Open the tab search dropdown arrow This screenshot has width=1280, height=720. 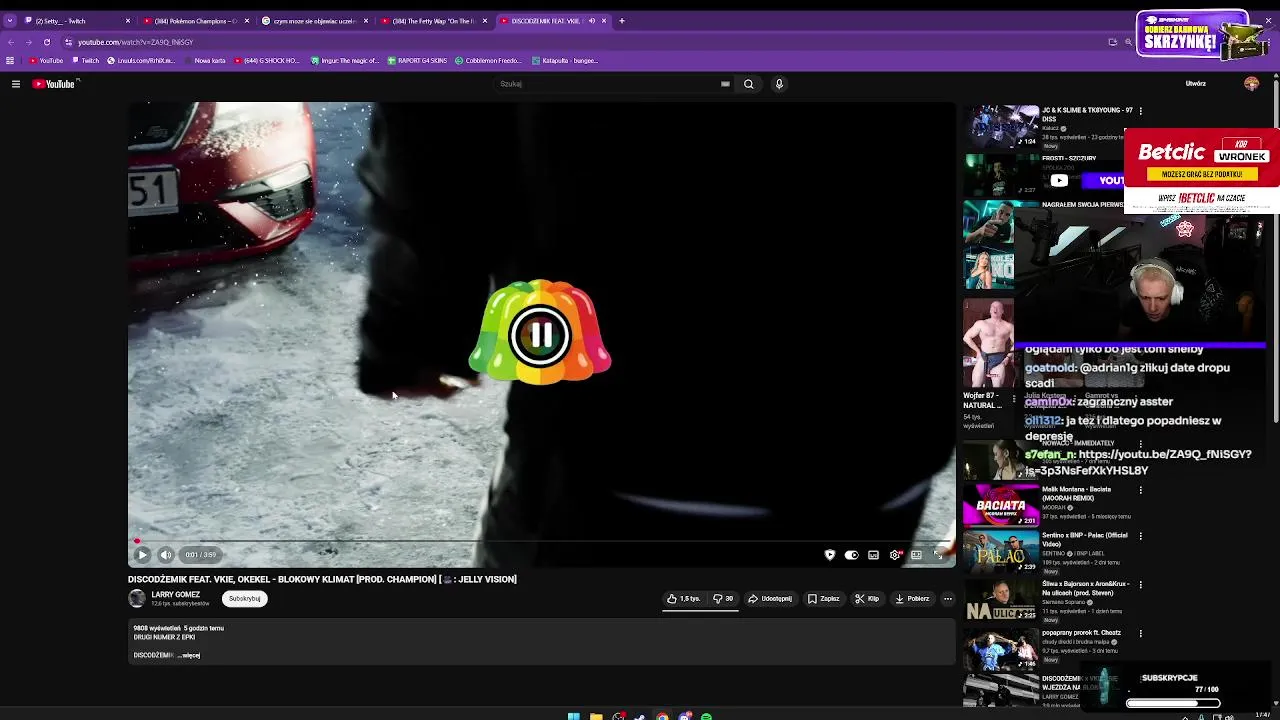(9, 21)
